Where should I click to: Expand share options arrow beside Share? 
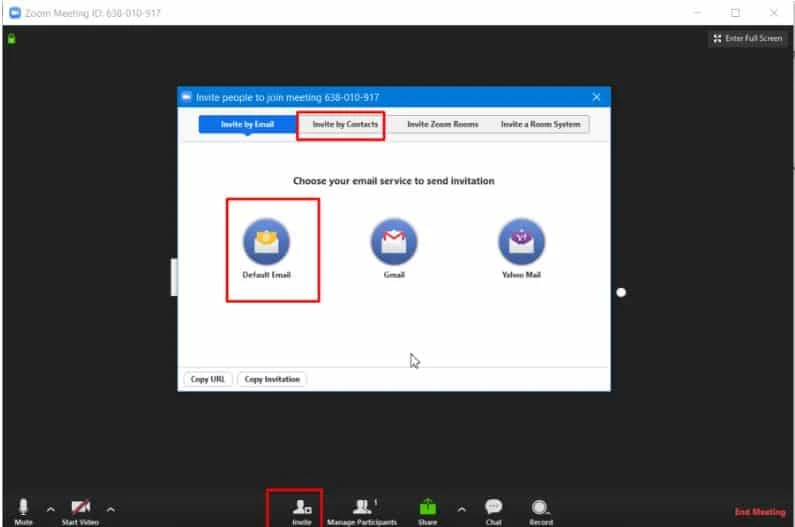coord(461,509)
